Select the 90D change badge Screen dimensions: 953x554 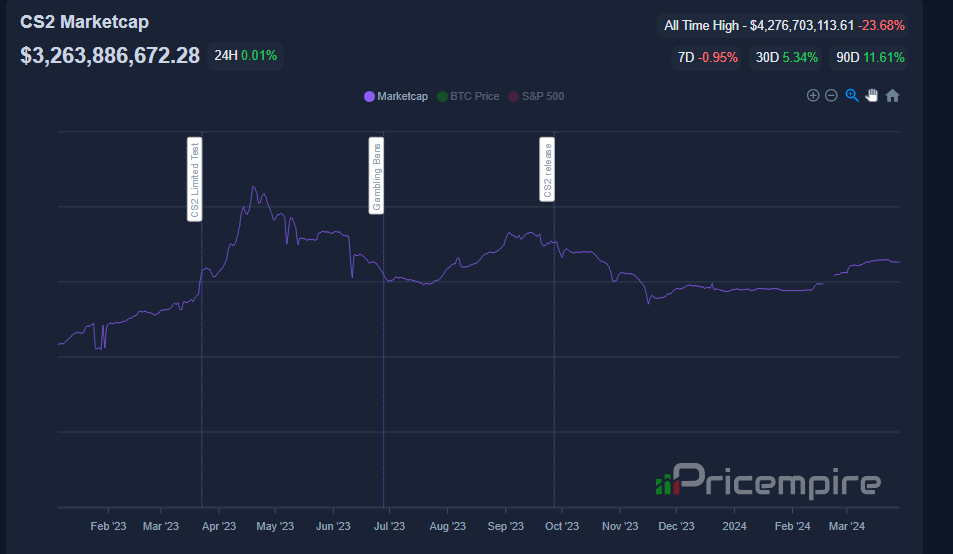click(x=871, y=58)
